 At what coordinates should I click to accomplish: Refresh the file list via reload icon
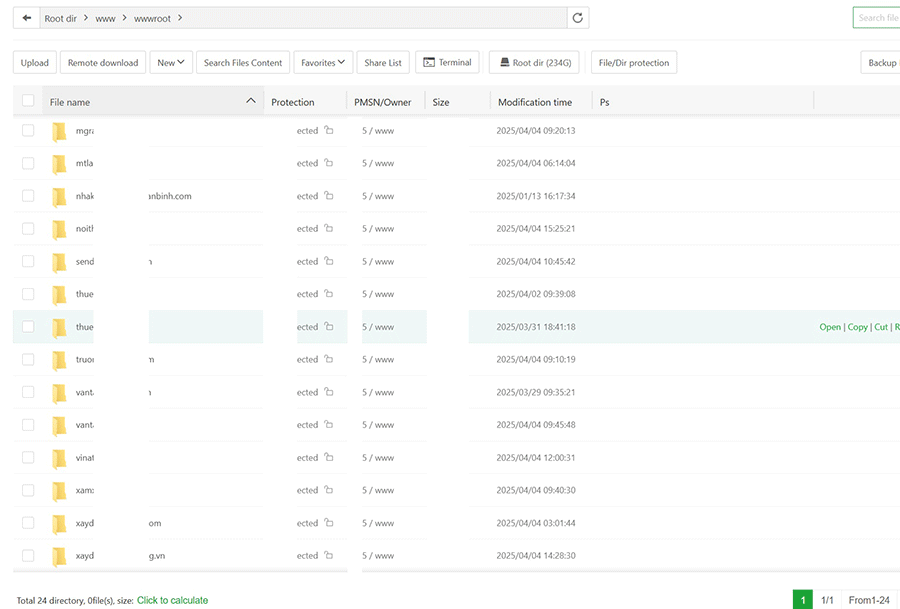(x=578, y=18)
